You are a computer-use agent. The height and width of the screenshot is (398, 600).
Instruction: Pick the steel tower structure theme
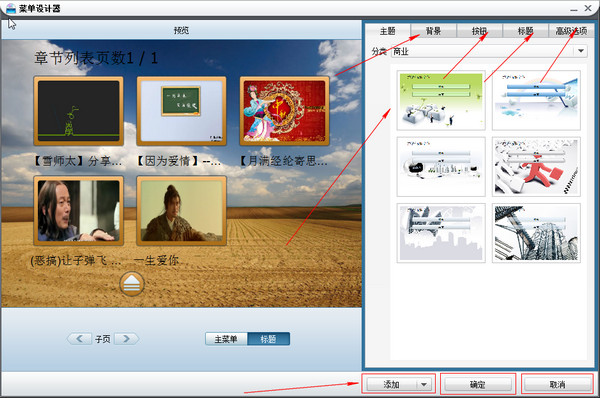[x=536, y=233]
